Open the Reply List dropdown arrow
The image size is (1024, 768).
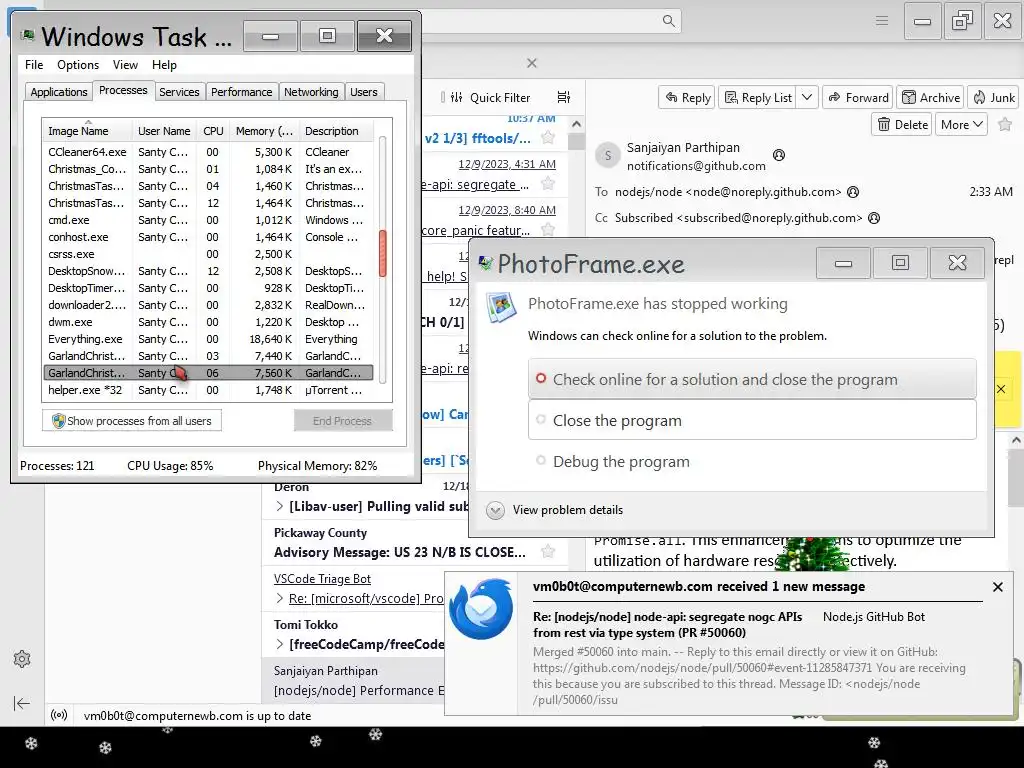click(x=807, y=97)
